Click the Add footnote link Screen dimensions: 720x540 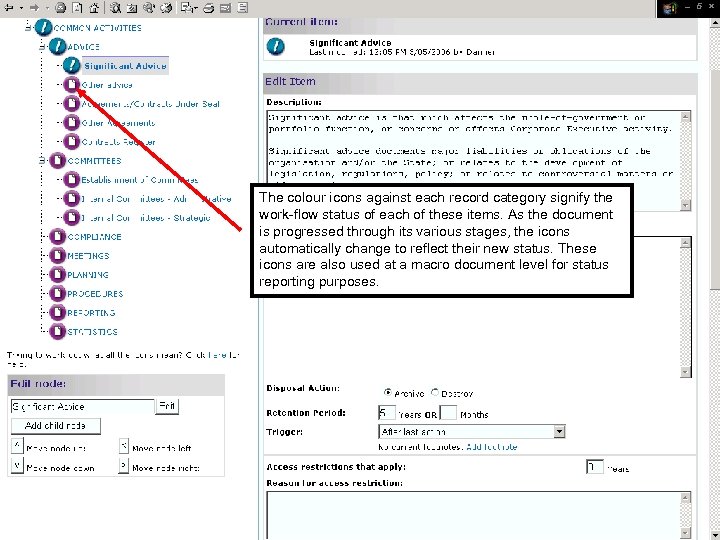[492, 447]
